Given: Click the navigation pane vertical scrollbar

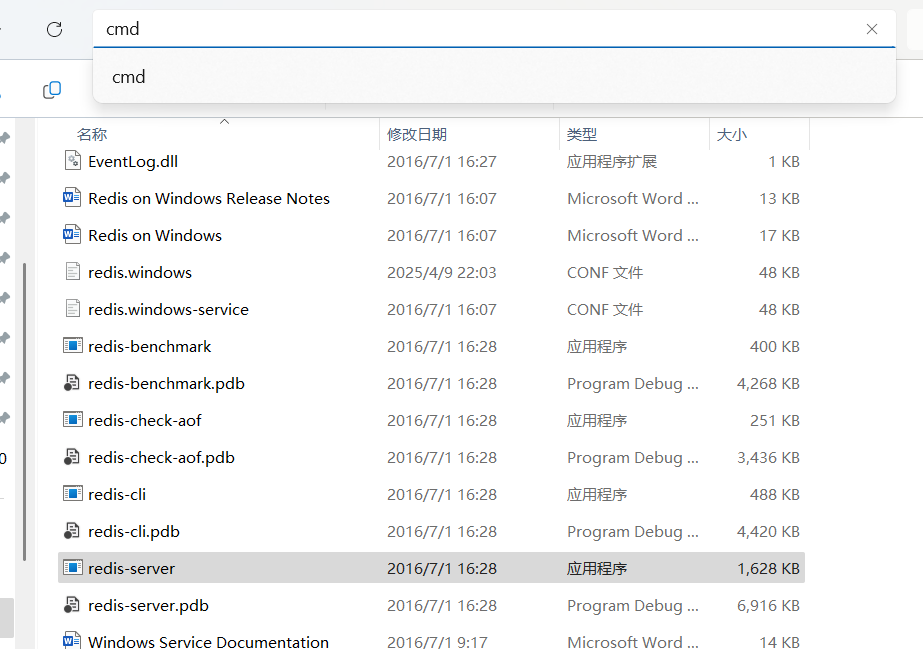Looking at the screenshot, I should [x=24, y=412].
